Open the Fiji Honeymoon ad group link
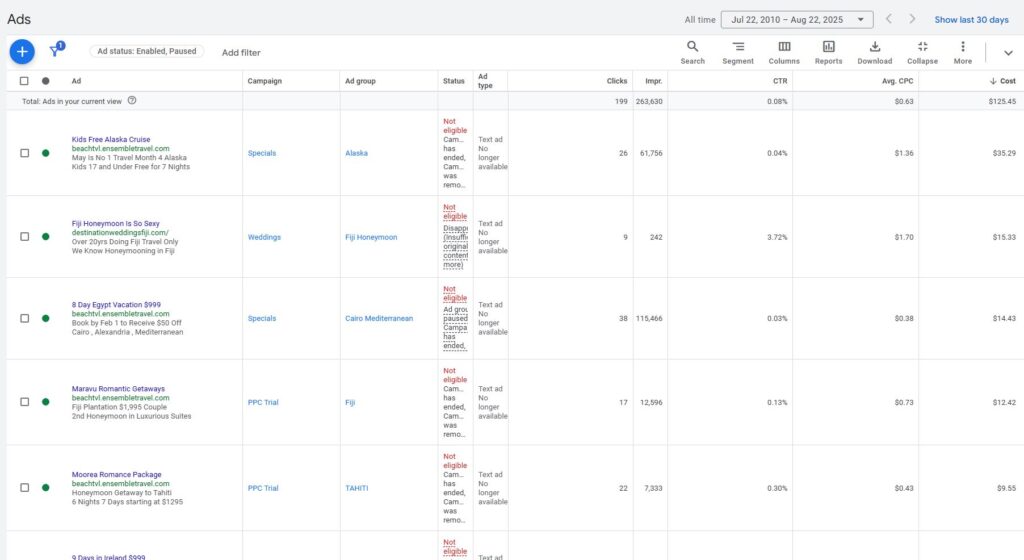 371,237
